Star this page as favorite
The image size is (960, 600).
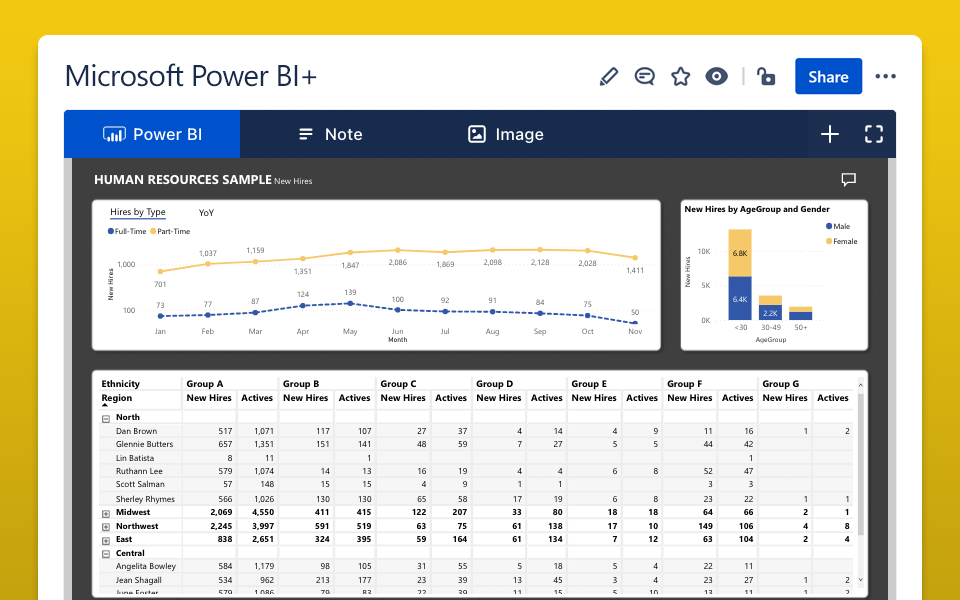pos(680,77)
